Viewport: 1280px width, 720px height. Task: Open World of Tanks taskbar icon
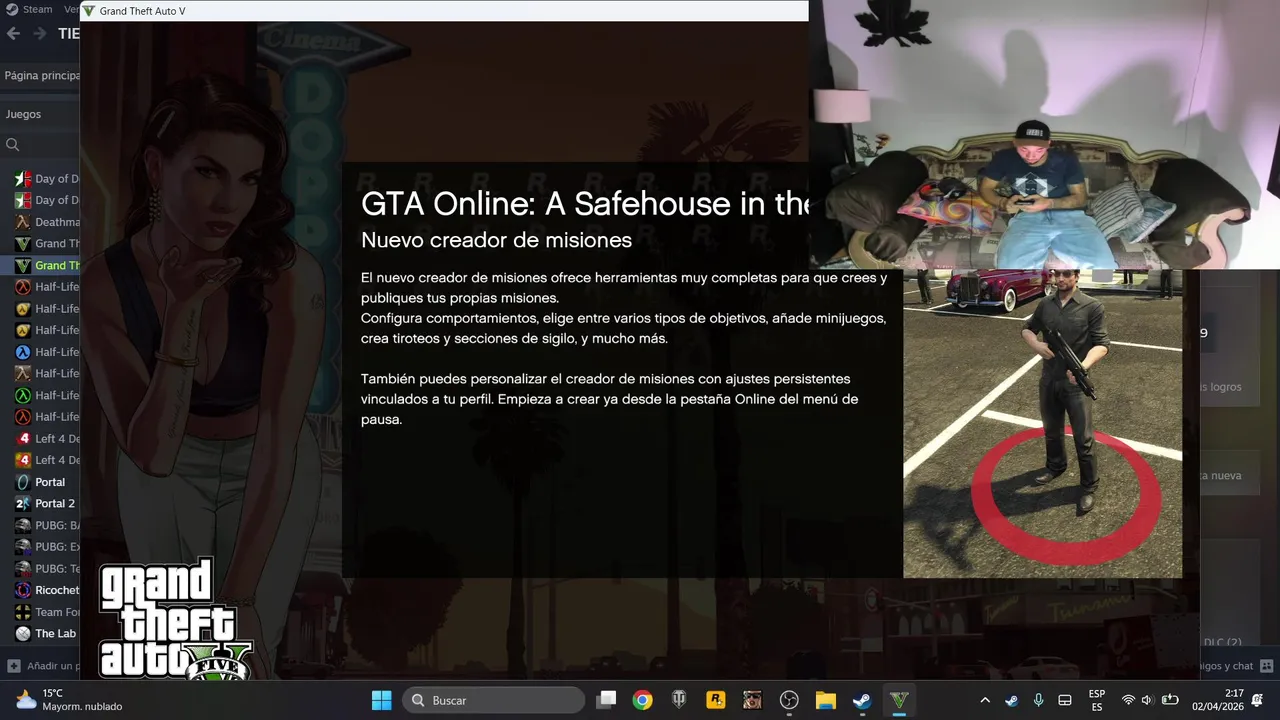point(679,700)
